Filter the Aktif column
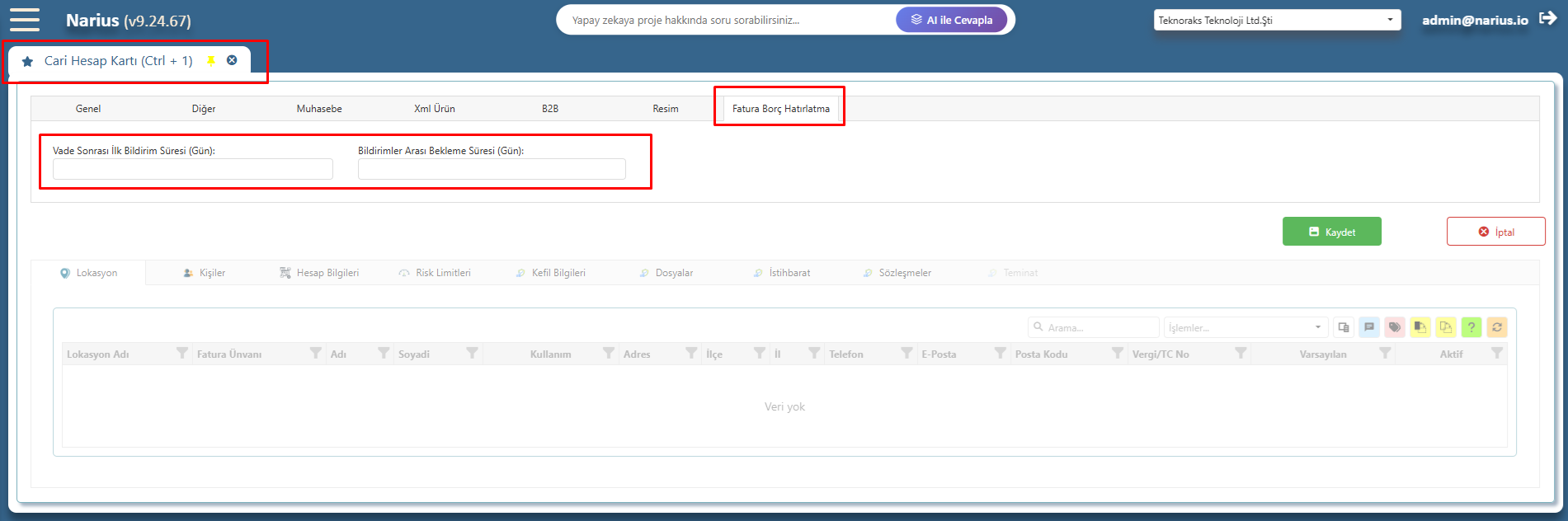 pos(1496,354)
